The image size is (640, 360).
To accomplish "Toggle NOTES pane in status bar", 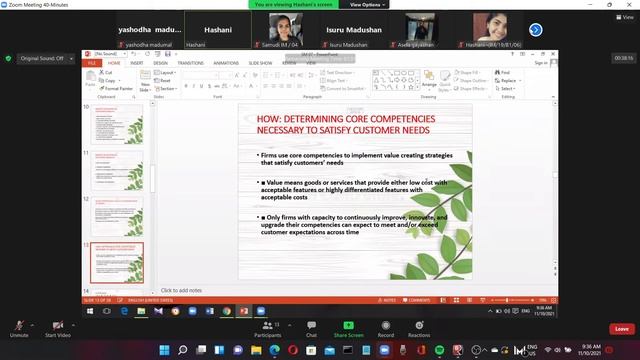I will (x=387, y=300).
